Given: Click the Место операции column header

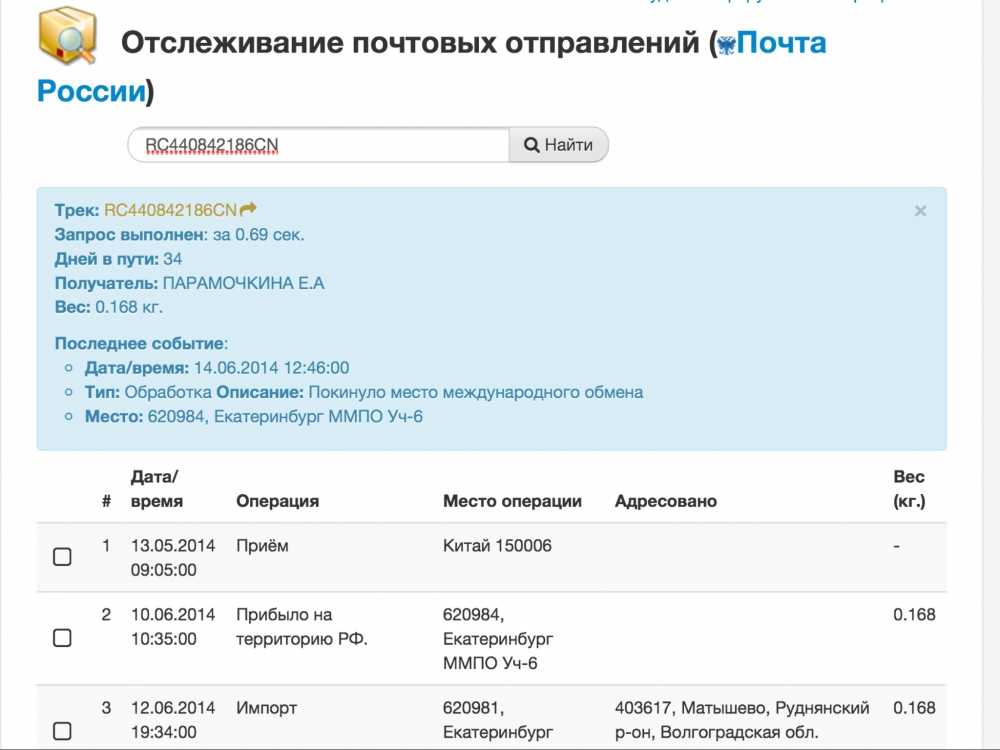Looking at the screenshot, I should point(512,501).
